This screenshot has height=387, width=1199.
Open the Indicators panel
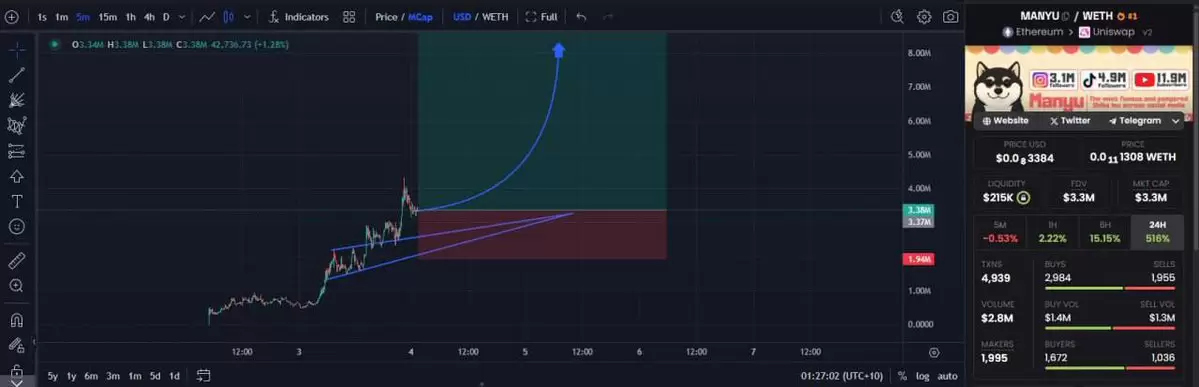click(x=298, y=17)
